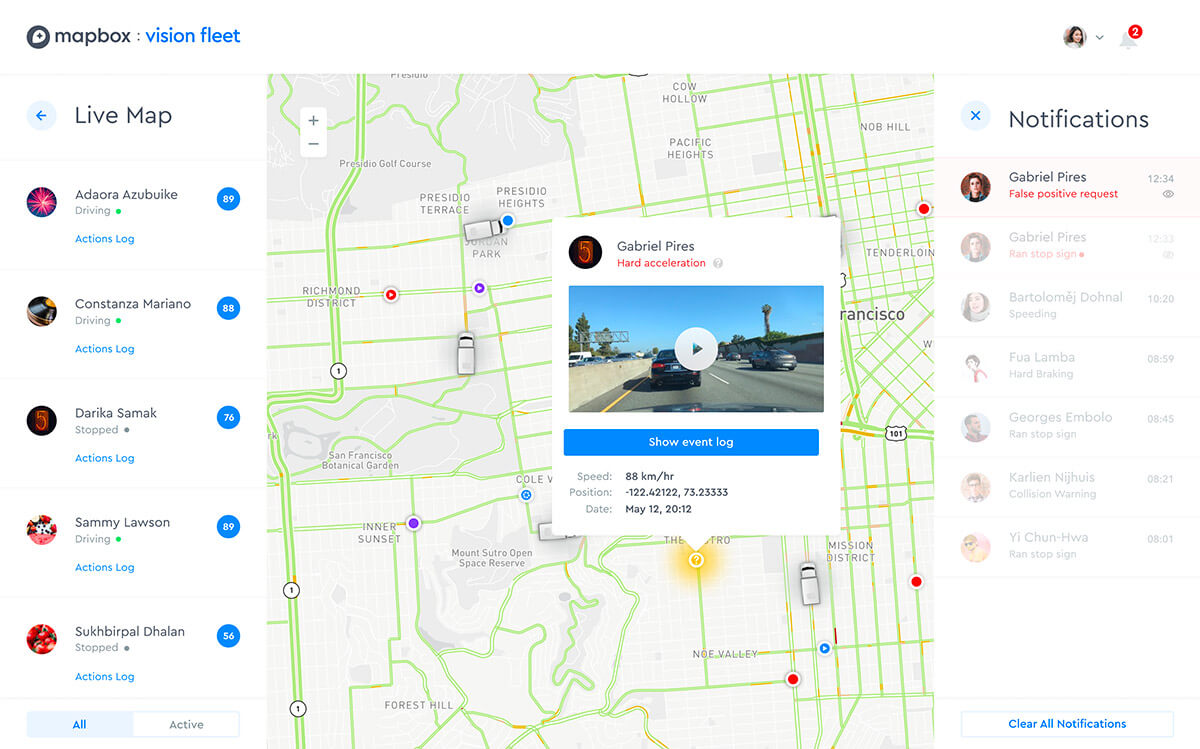Close the Notifications panel
Viewport: 1200px width, 749px height.
point(975,116)
